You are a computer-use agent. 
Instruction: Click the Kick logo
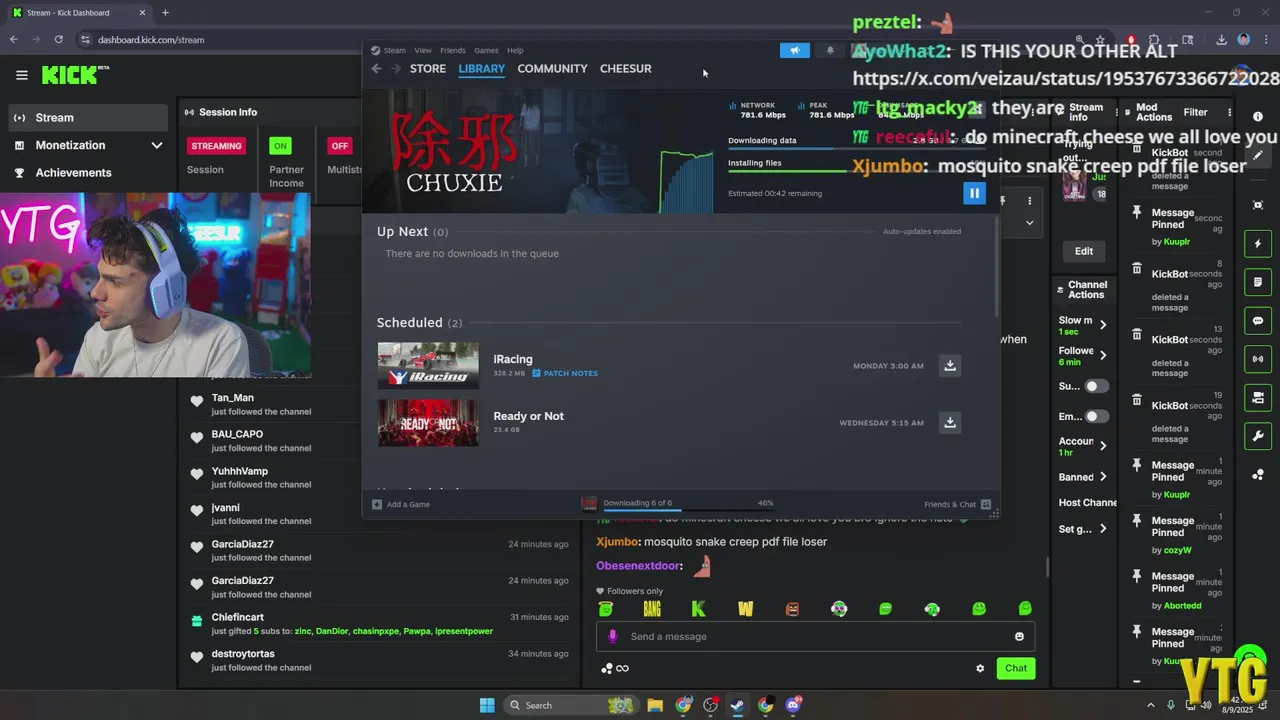(x=75, y=75)
